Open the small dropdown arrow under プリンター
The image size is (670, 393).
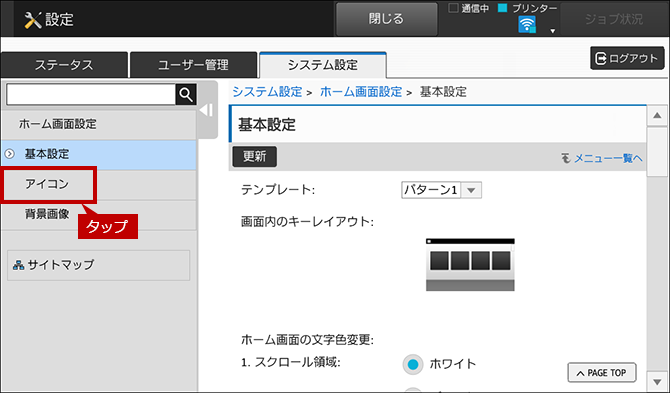552,31
